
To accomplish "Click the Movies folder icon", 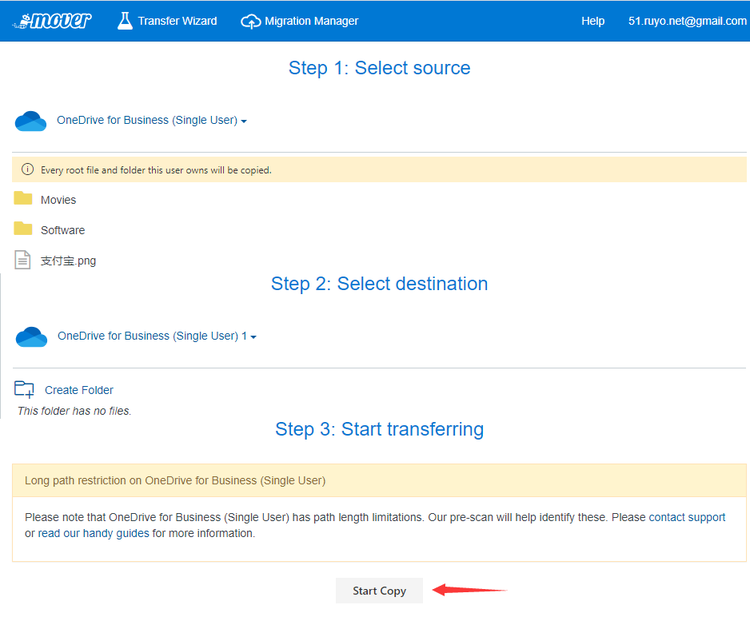I will coord(23,198).
